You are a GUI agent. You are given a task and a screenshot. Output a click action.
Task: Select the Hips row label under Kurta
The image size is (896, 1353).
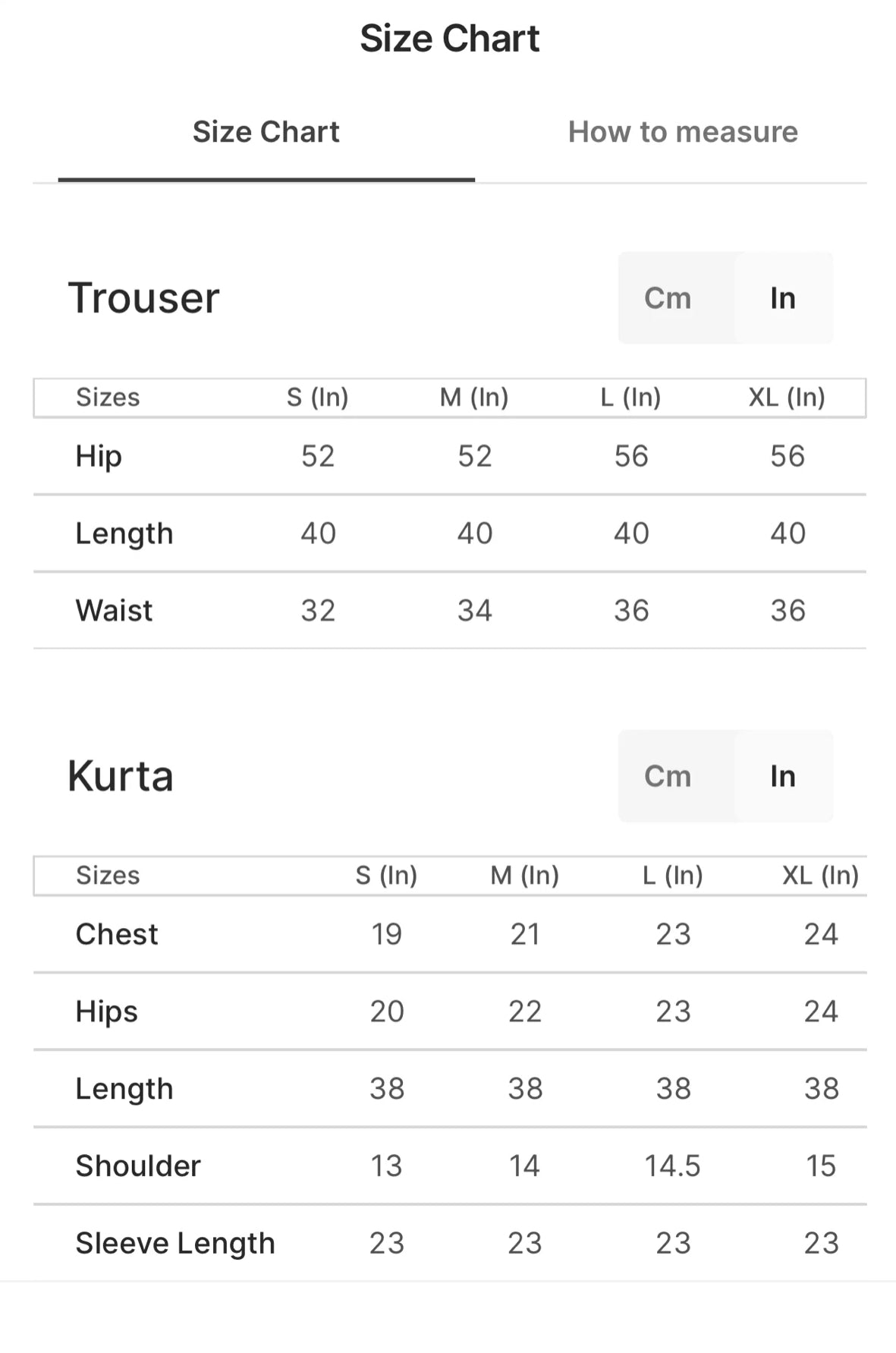click(x=106, y=1012)
